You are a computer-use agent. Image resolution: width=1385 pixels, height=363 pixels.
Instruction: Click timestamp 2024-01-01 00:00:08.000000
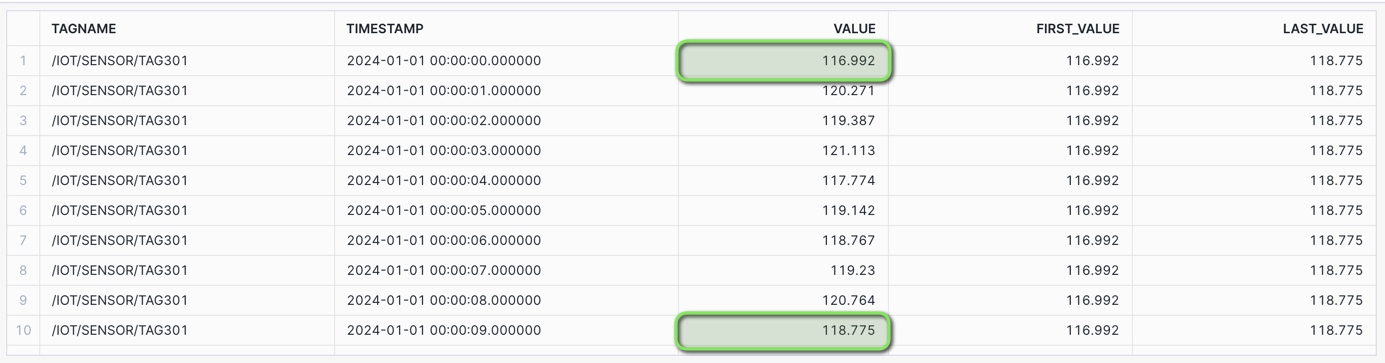(x=444, y=300)
